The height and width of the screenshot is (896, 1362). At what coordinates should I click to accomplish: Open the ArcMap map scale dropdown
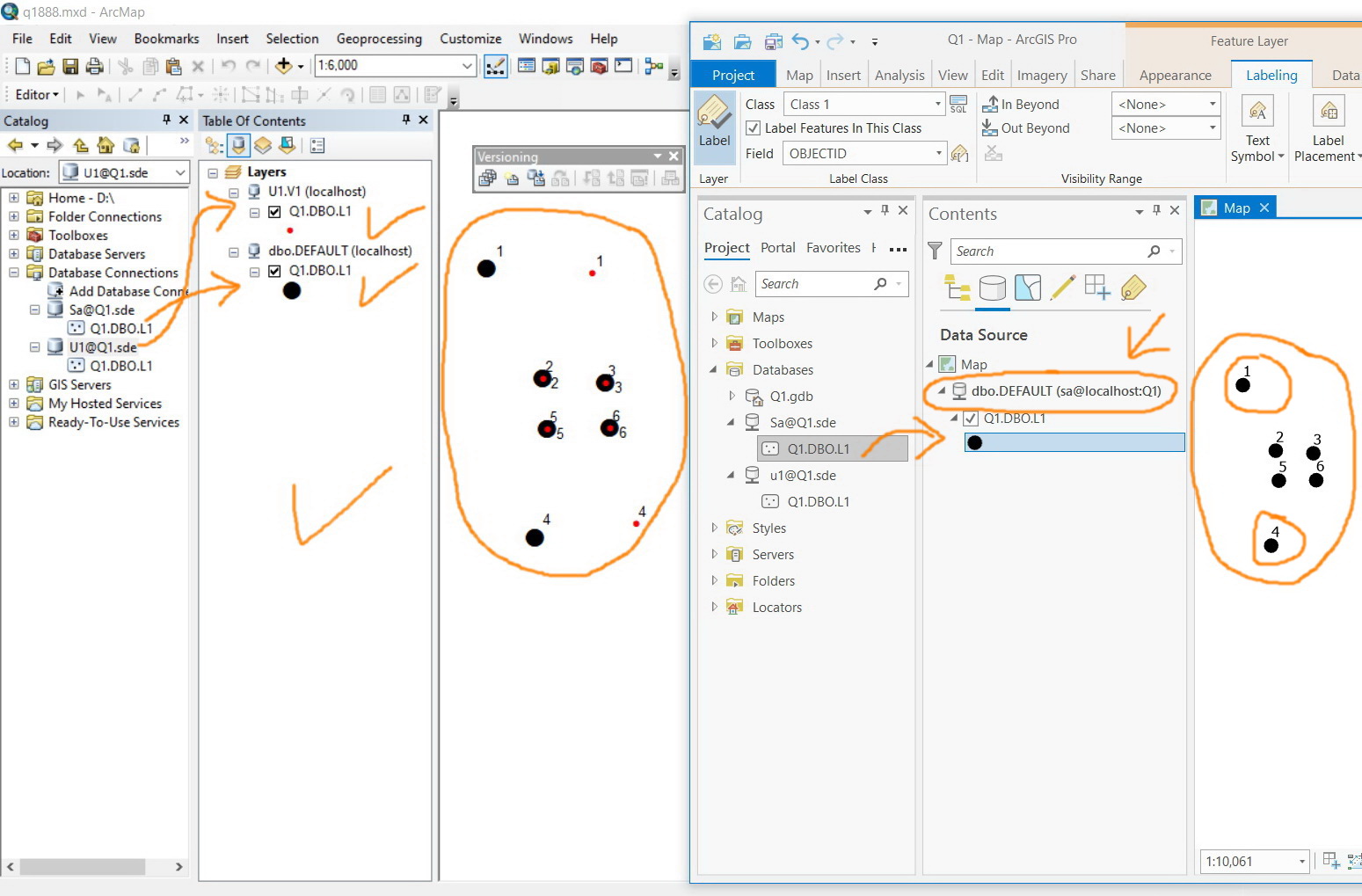click(x=467, y=66)
